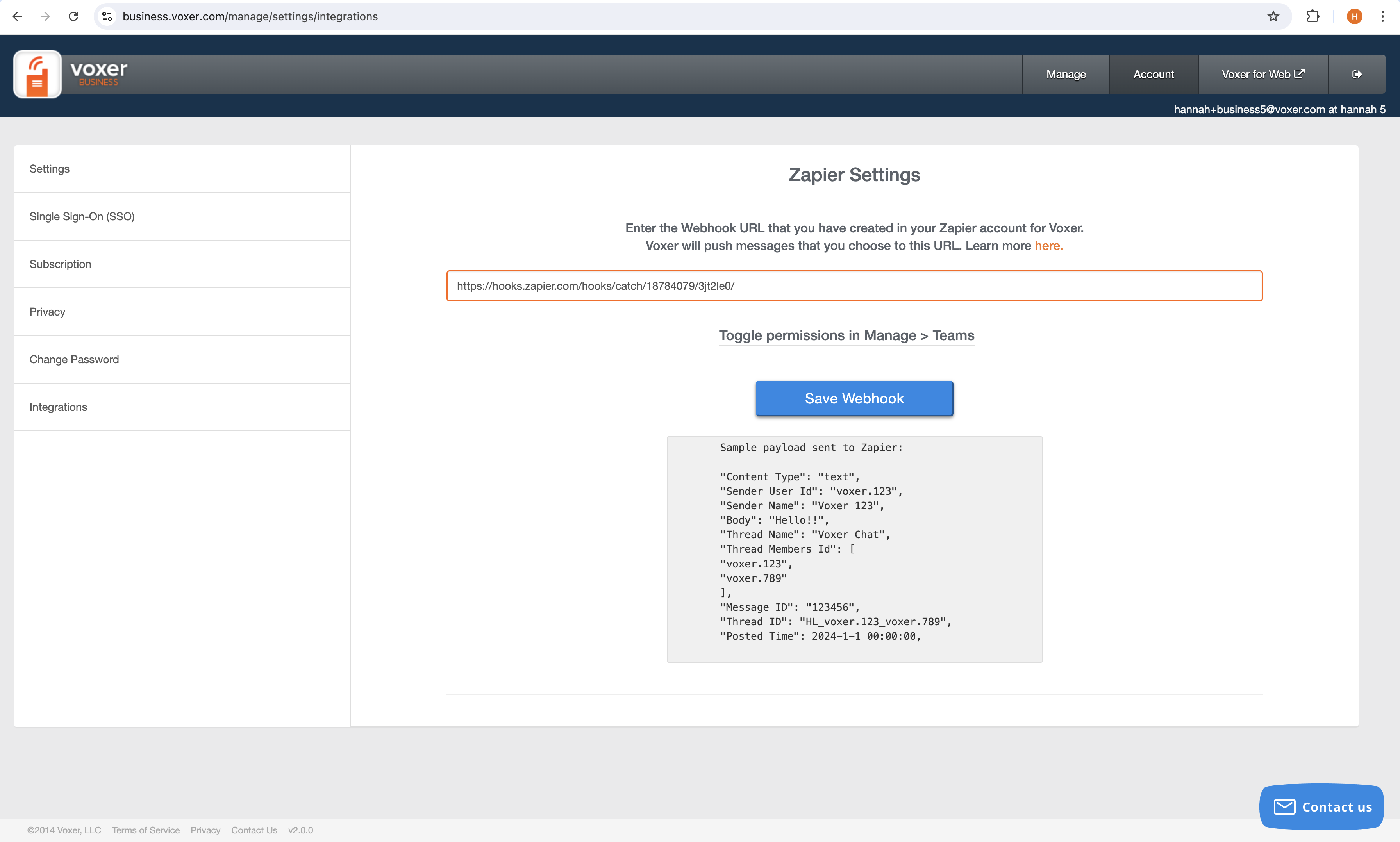Image resolution: width=1400 pixels, height=842 pixels.
Task: Click version v2.0.0 in footer
Action: pos(301,830)
